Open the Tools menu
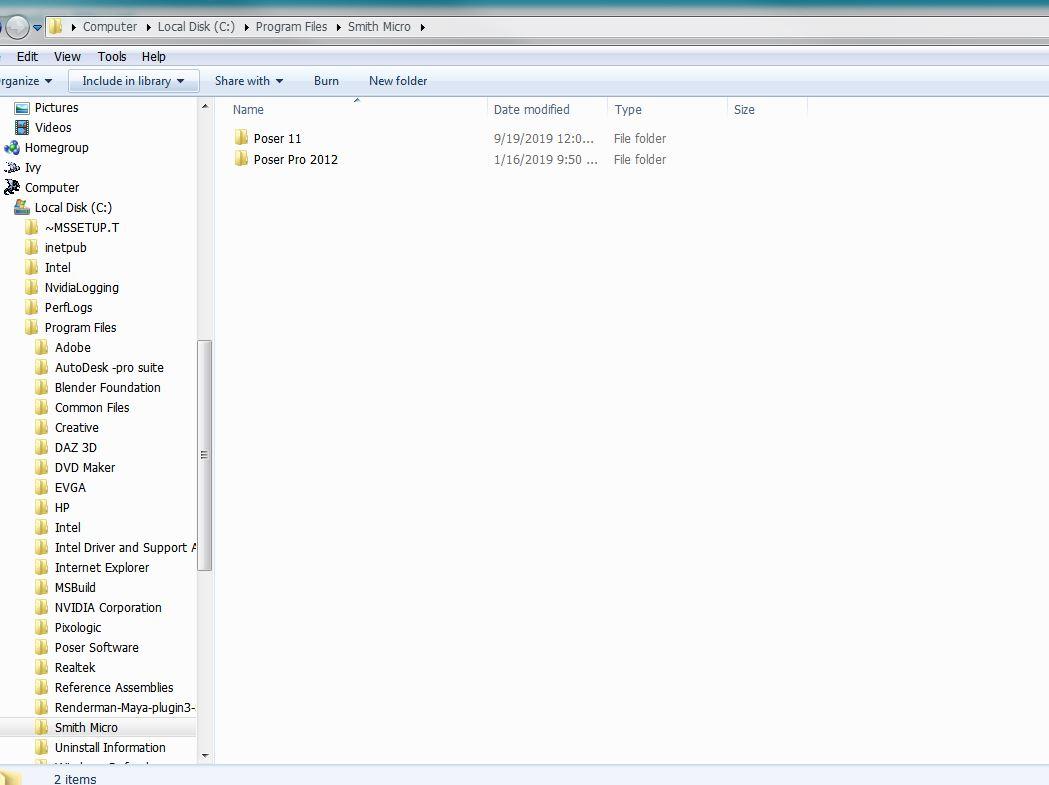 (x=112, y=56)
